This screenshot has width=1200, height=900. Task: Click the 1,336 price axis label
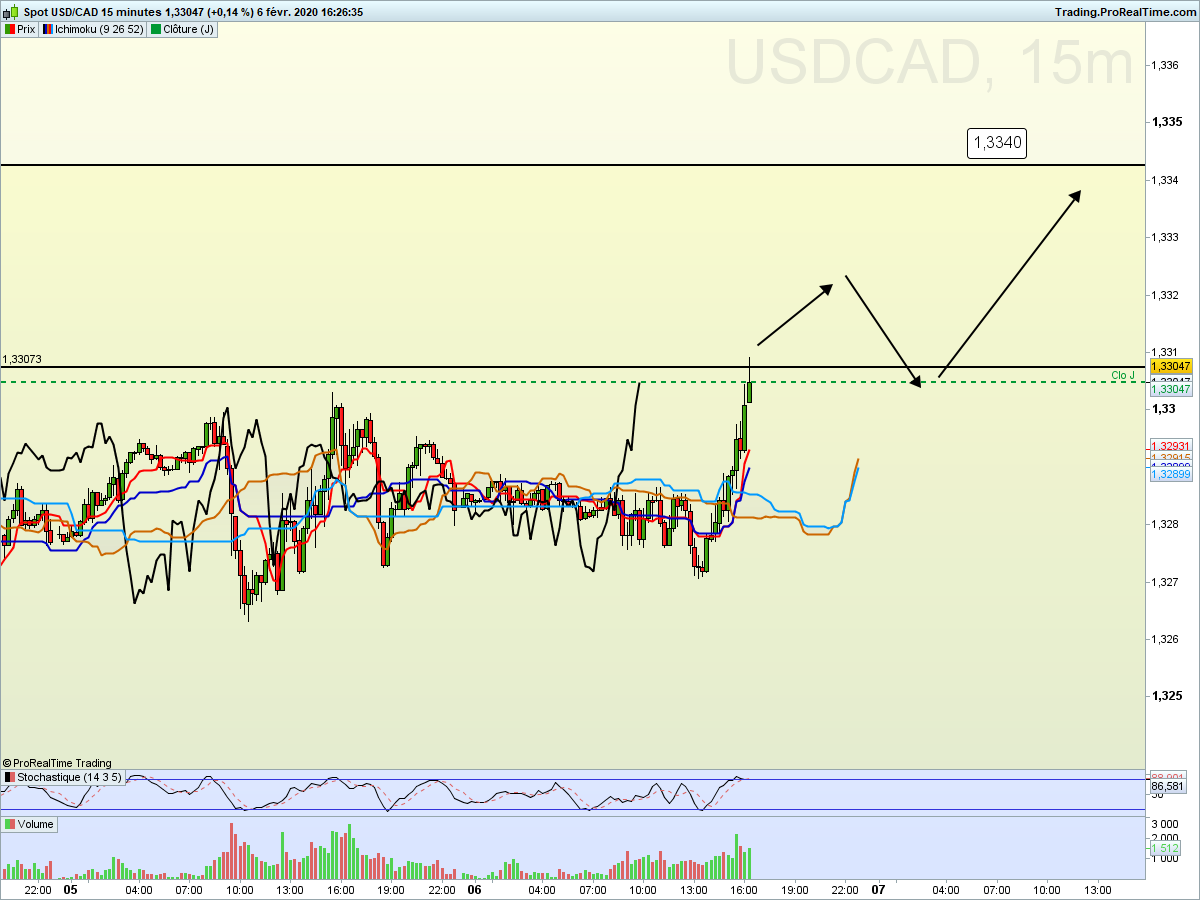point(1165,65)
